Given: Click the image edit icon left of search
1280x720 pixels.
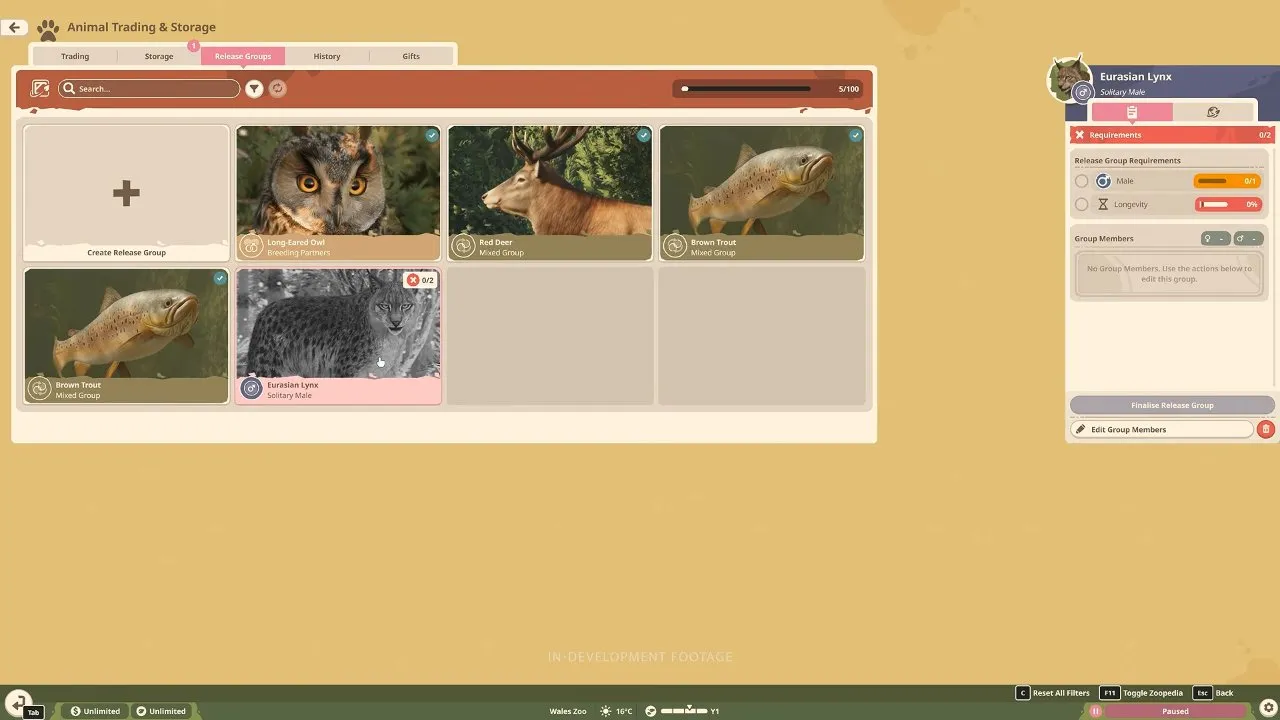Looking at the screenshot, I should [40, 89].
